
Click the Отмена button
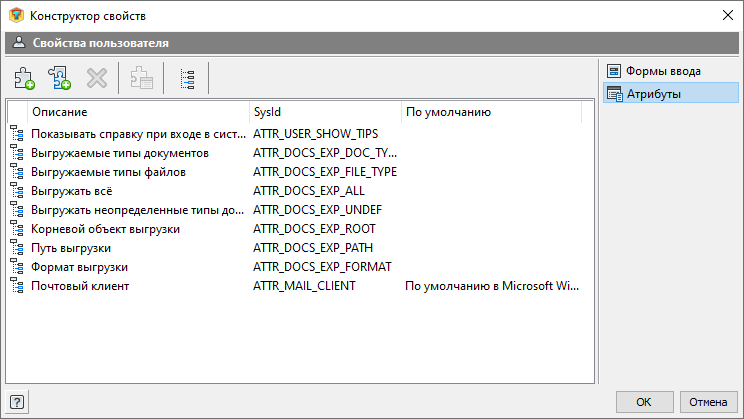coord(708,402)
